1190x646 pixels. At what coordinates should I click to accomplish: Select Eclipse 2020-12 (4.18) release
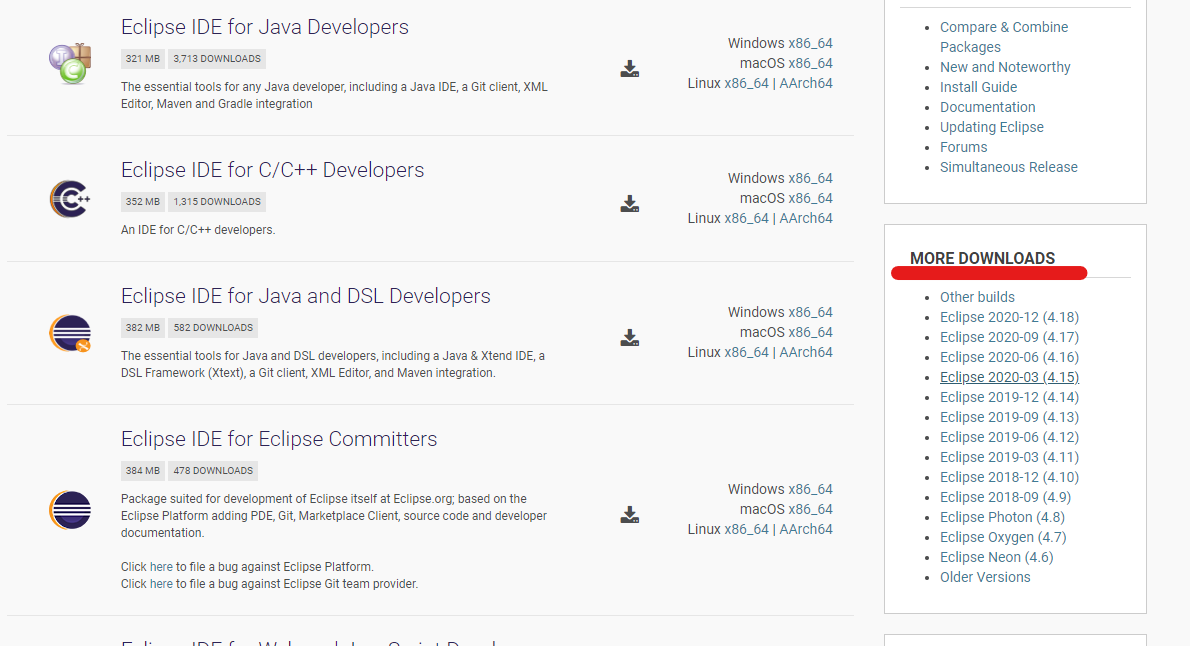[x=1009, y=317]
